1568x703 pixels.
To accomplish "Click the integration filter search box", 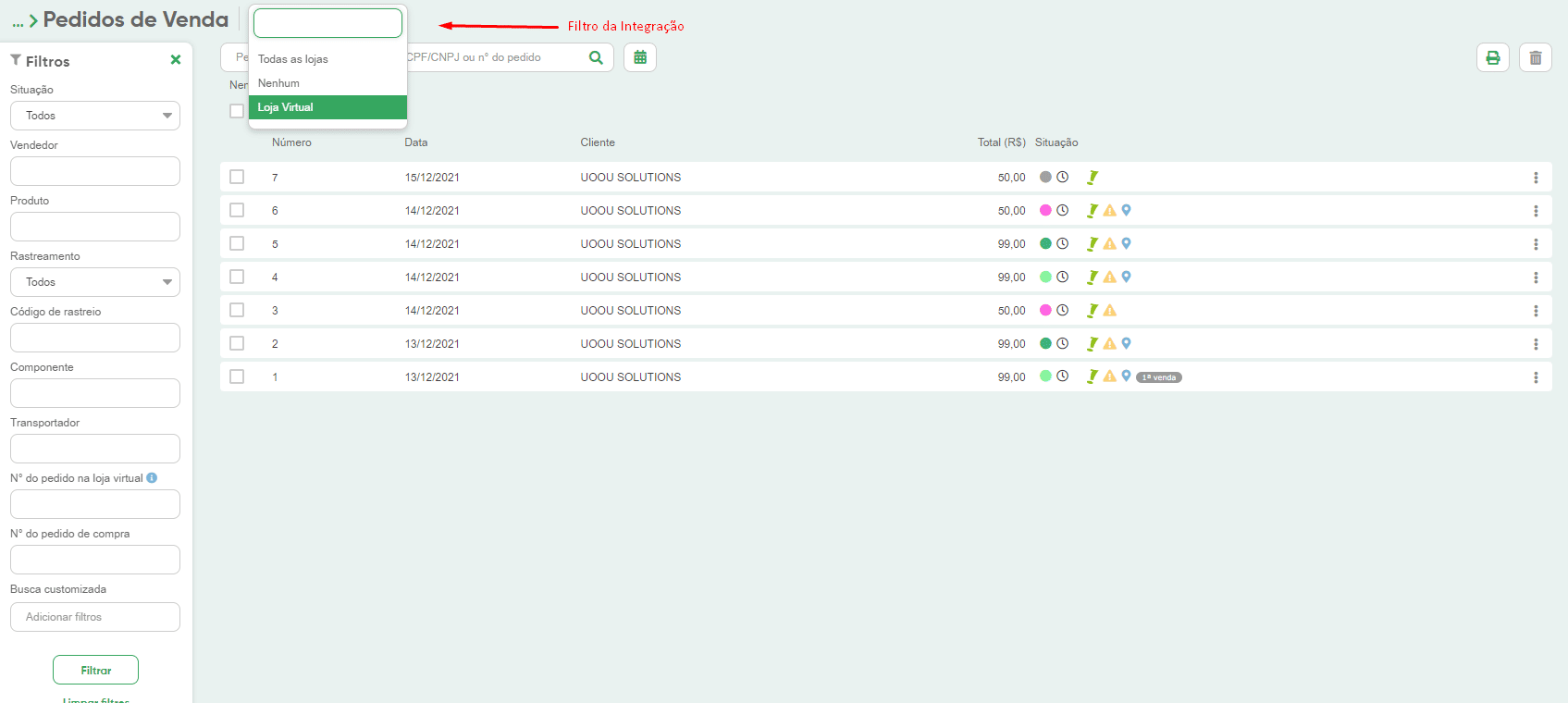I will click(327, 23).
